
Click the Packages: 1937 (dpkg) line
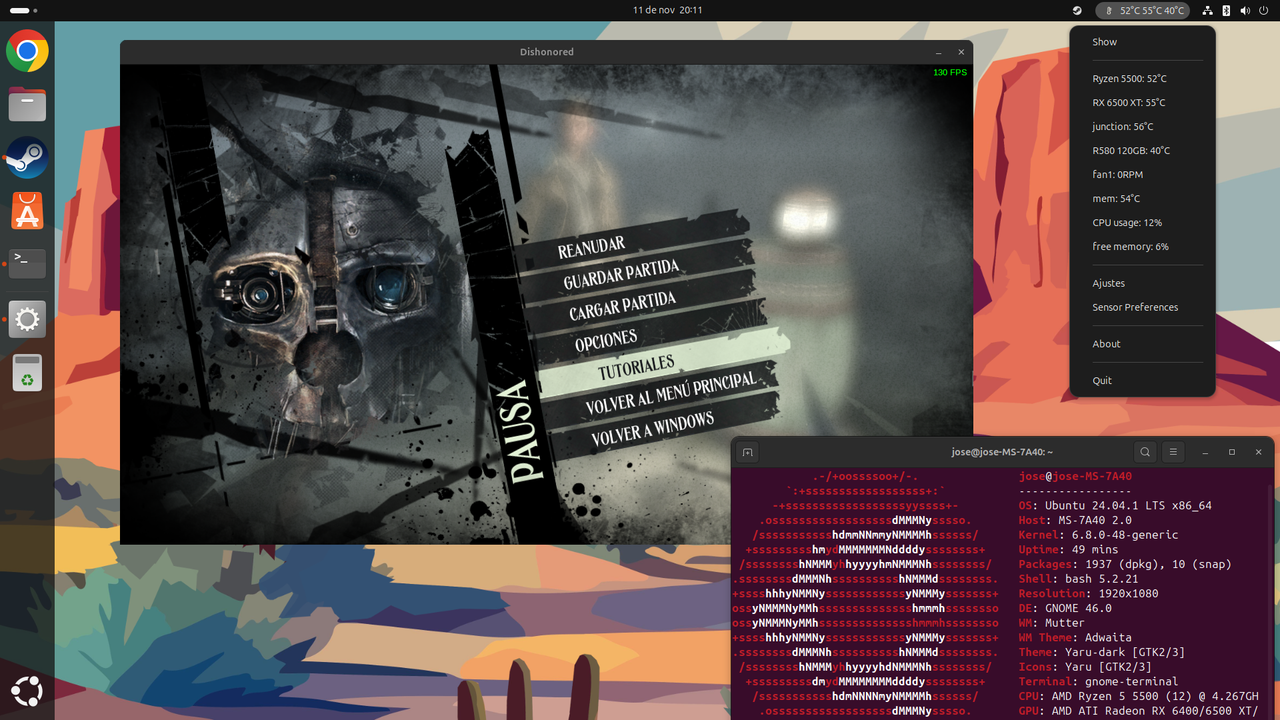1125,564
